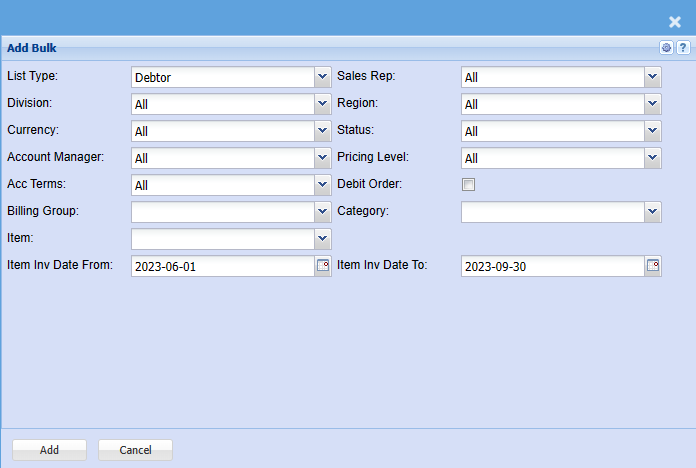The image size is (696, 468).
Task: Click the Add Bulk panel title
Action: click(x=32, y=48)
